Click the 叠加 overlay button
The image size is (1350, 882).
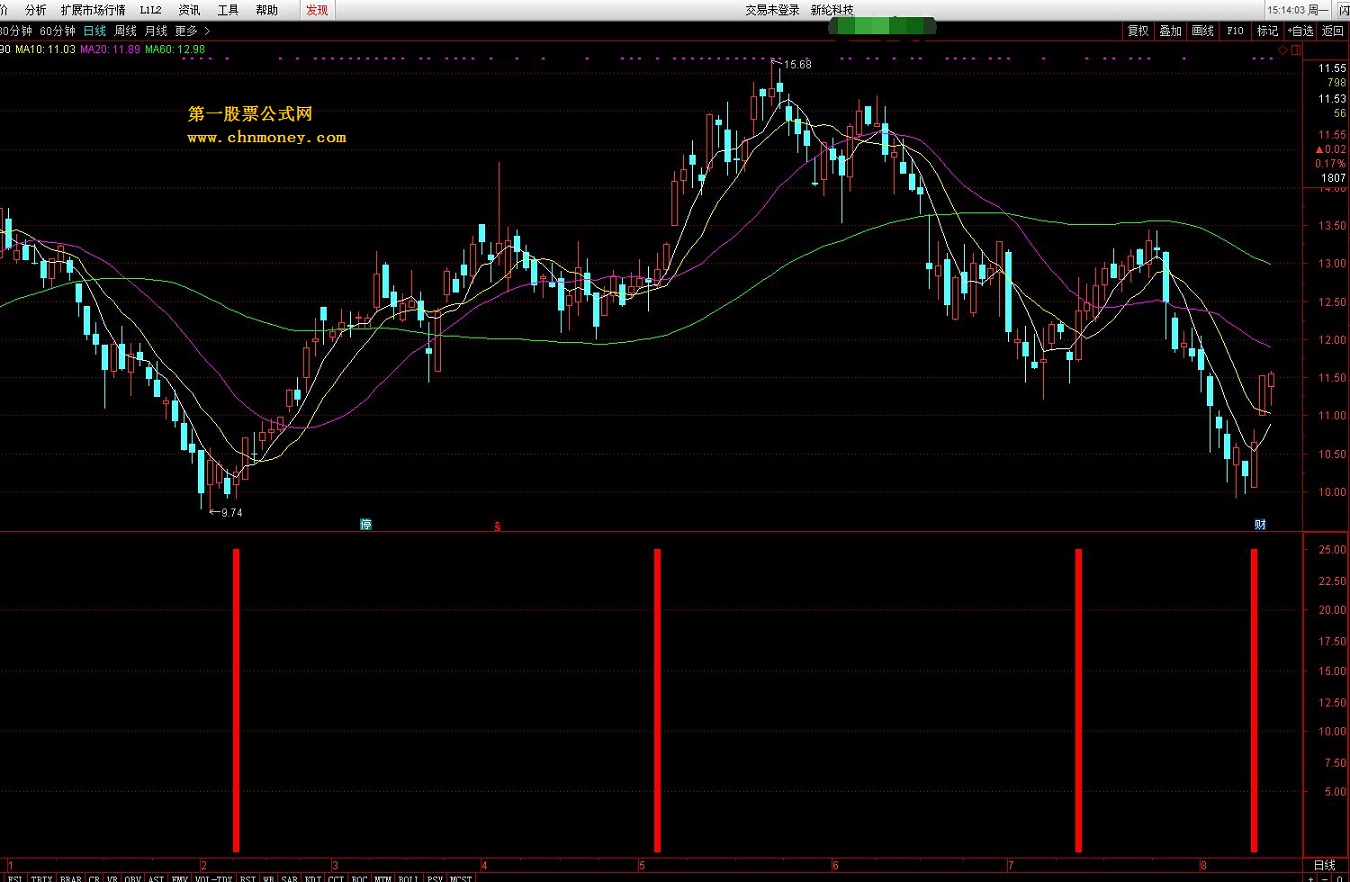pos(1170,31)
